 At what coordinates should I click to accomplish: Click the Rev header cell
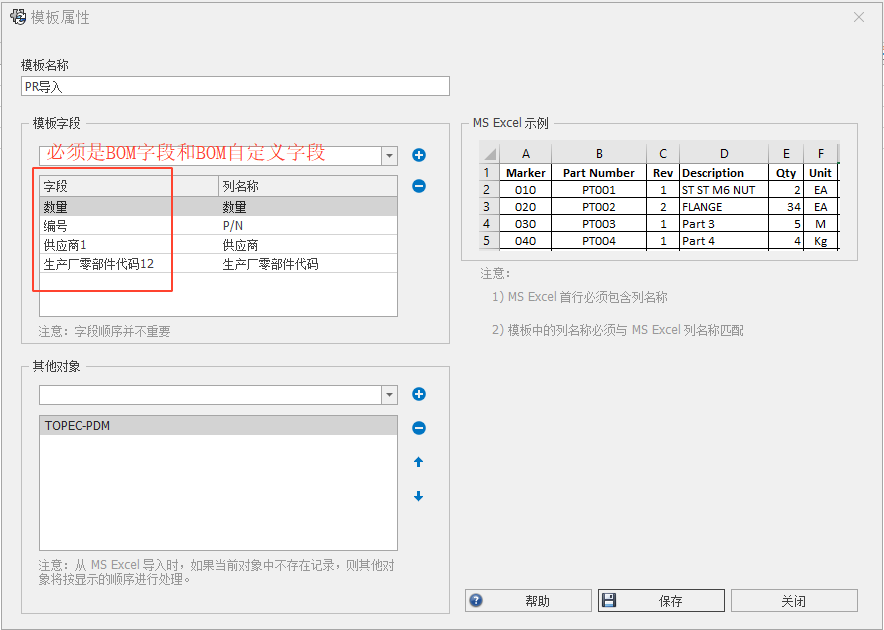pyautogui.click(x=663, y=173)
